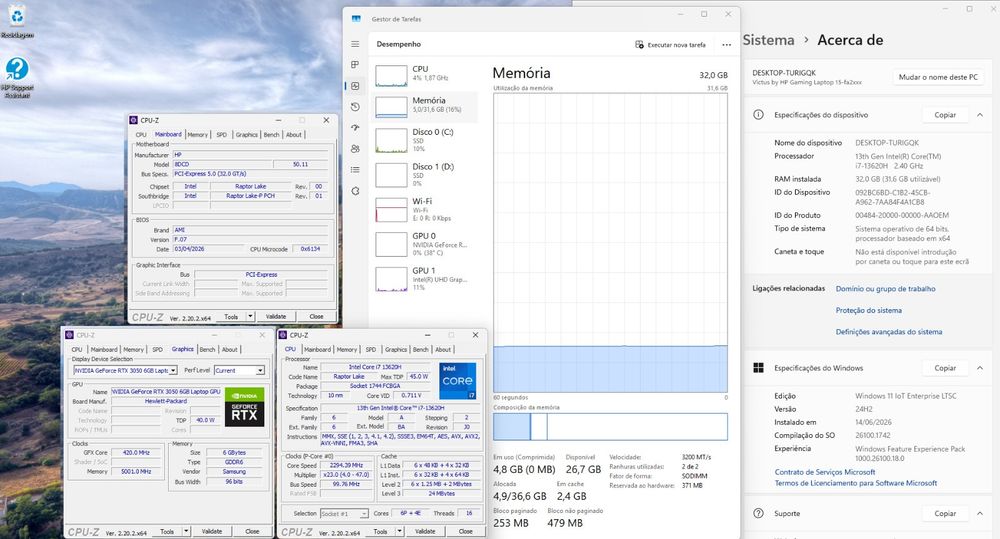The image size is (1000, 539).
Task: Click BIOS Version field F.07 in CPU-Z
Action: pyautogui.click(x=251, y=240)
